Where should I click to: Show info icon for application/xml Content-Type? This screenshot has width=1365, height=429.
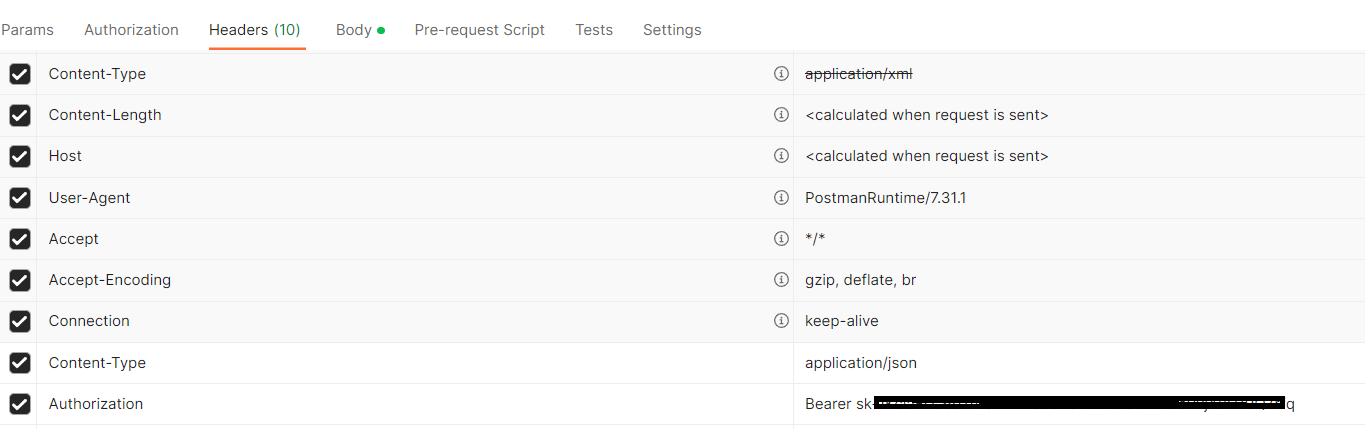[x=782, y=74]
